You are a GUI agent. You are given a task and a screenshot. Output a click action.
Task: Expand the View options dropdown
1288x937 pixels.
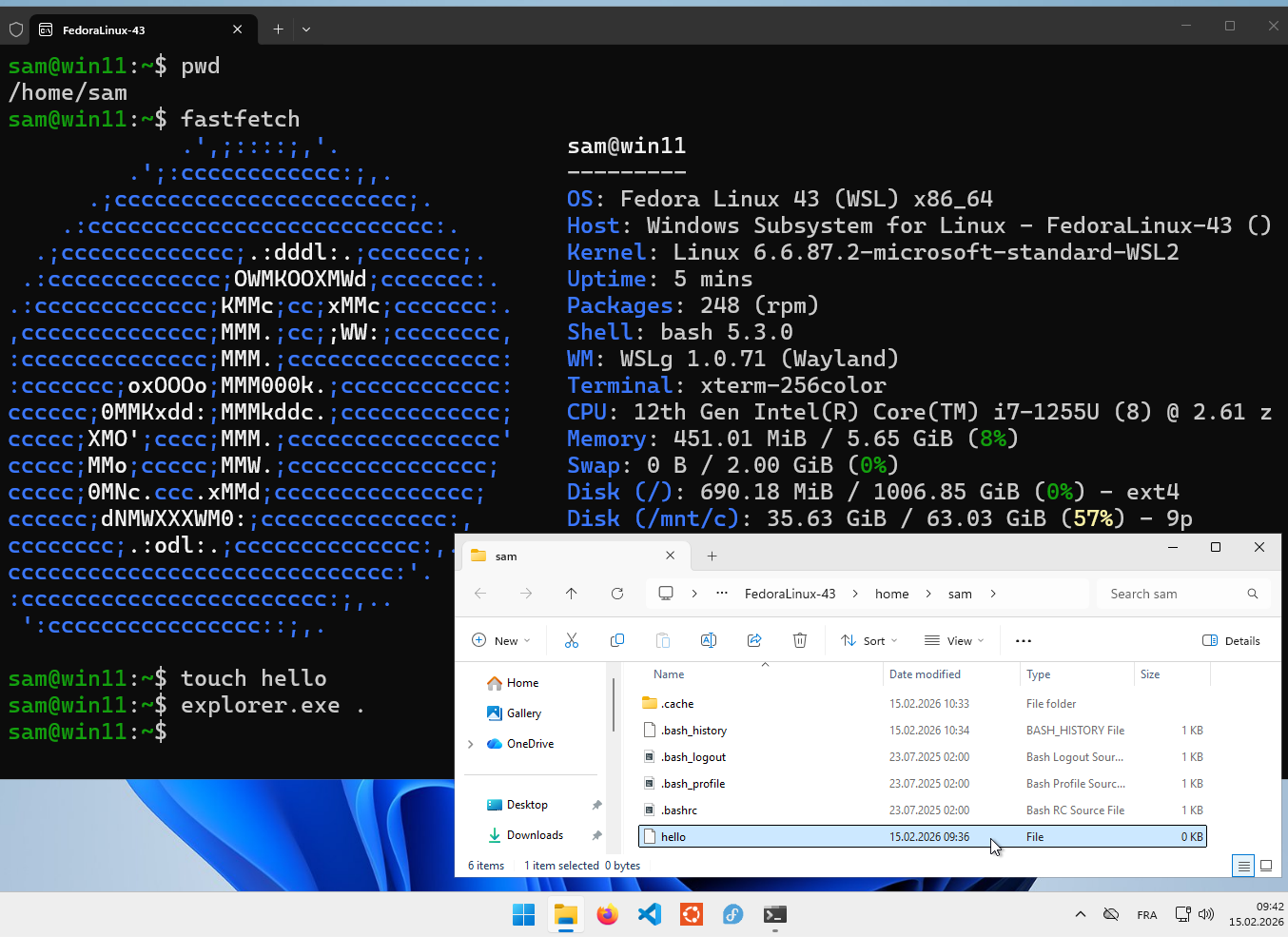point(954,640)
